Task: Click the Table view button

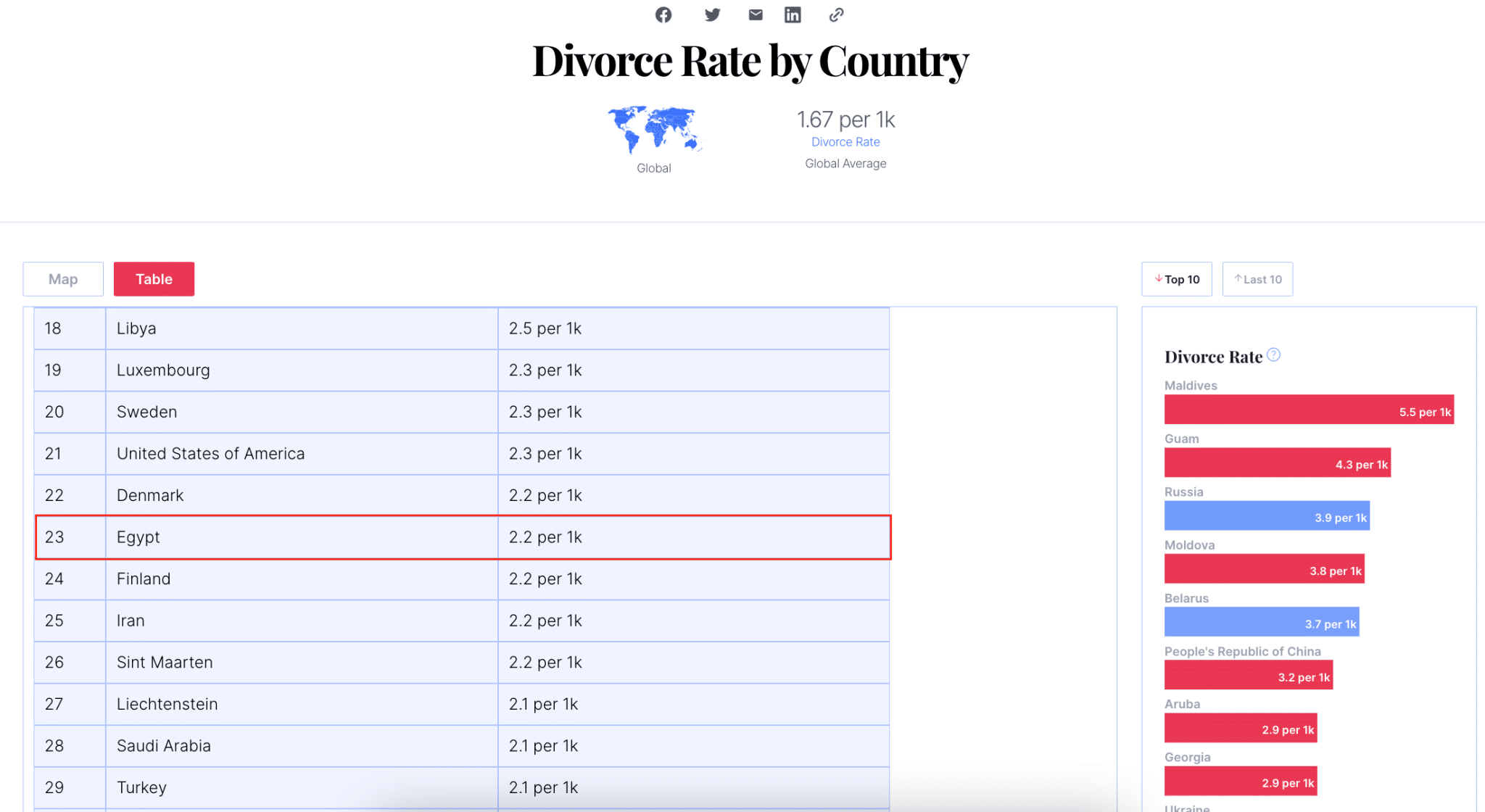Action: click(x=154, y=278)
